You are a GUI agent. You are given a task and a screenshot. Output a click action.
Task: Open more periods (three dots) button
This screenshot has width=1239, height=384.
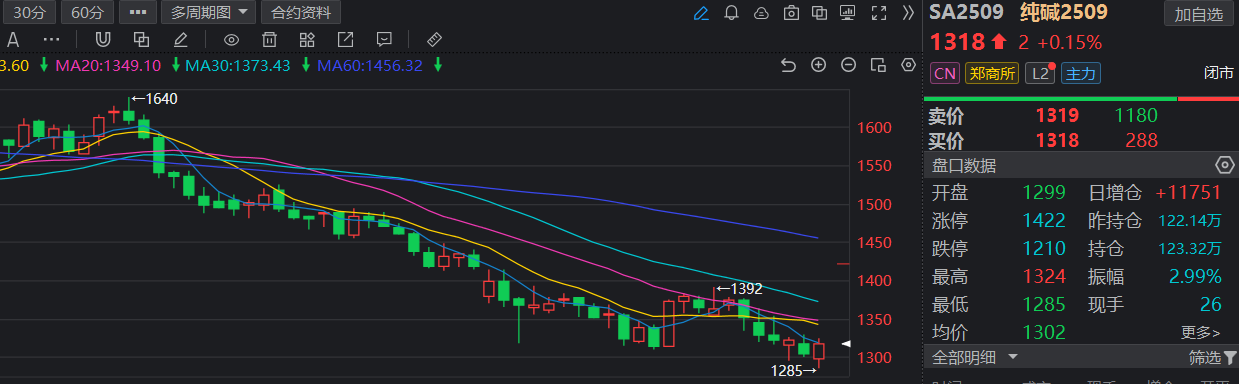coord(137,13)
